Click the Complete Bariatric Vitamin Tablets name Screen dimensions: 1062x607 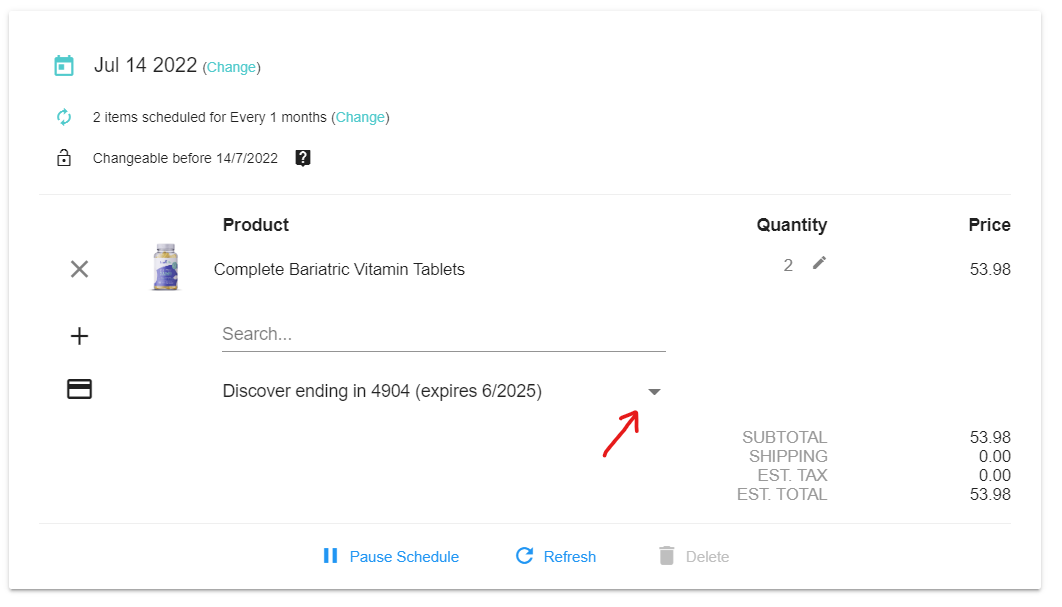coord(339,269)
